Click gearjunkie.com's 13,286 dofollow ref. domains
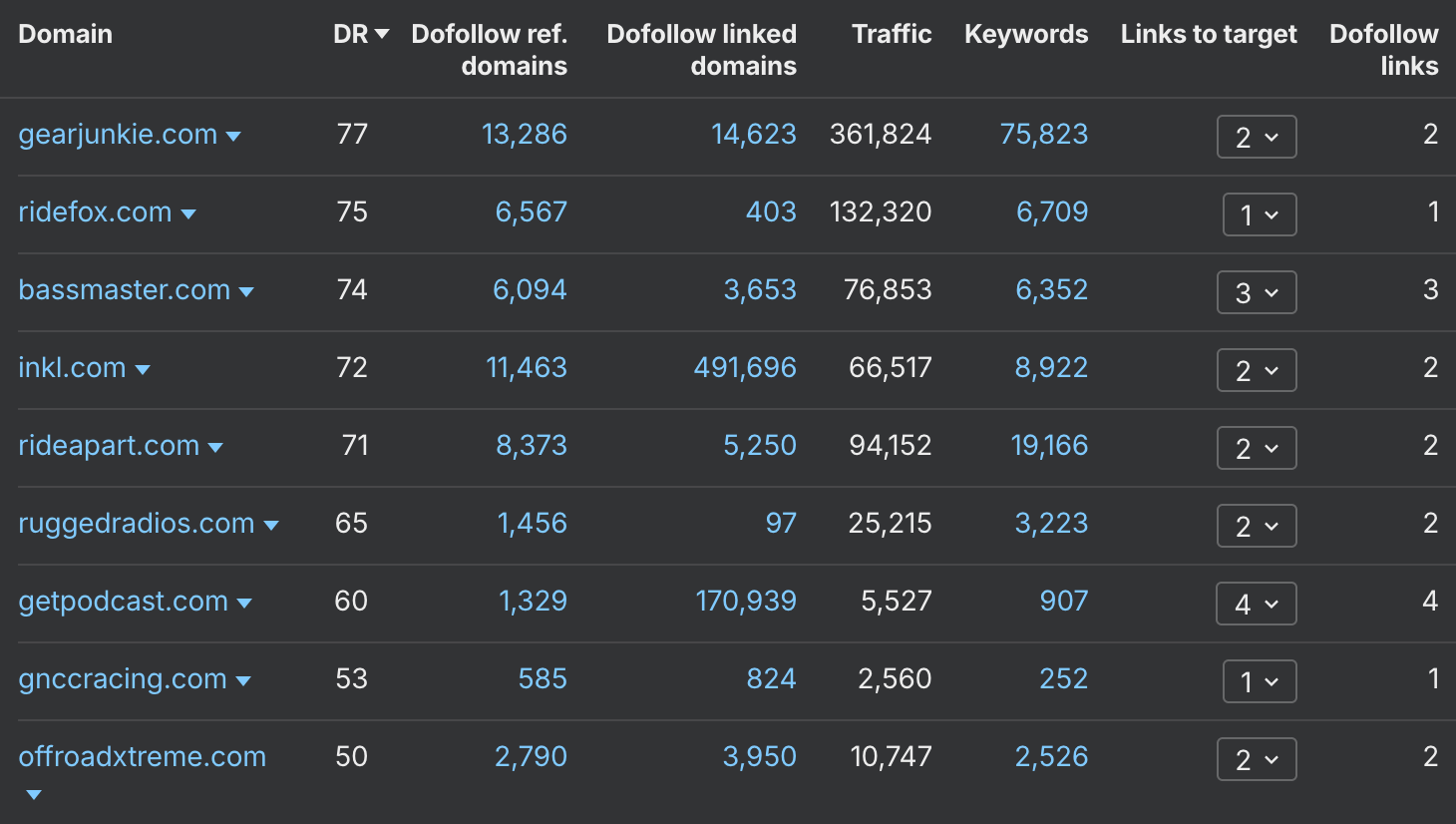Image resolution: width=1456 pixels, height=824 pixels. pos(525,135)
